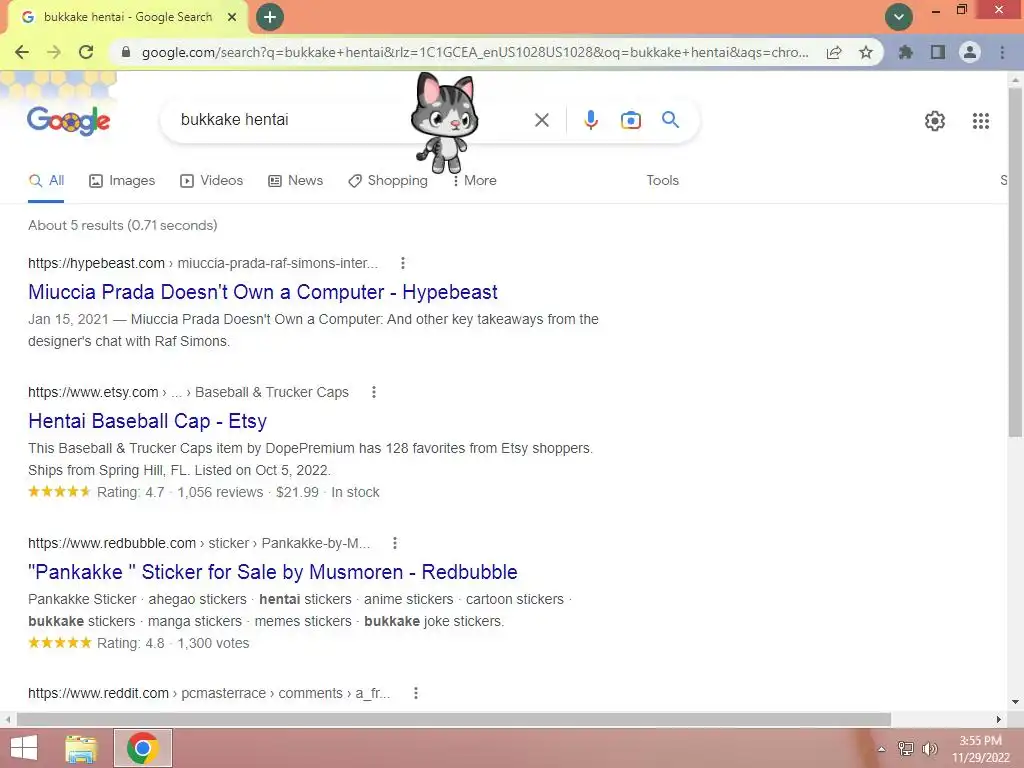Switch to the Shopping tab
The image size is (1024, 768).
coord(388,180)
